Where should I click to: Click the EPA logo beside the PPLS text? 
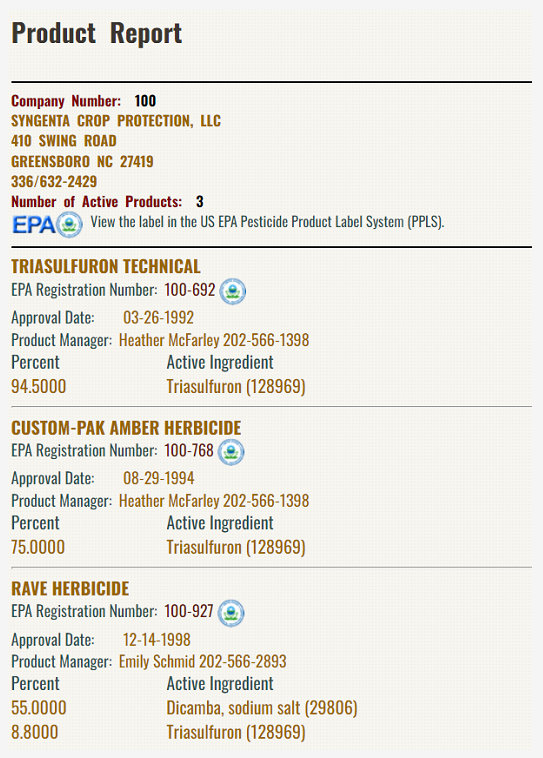click(x=47, y=225)
